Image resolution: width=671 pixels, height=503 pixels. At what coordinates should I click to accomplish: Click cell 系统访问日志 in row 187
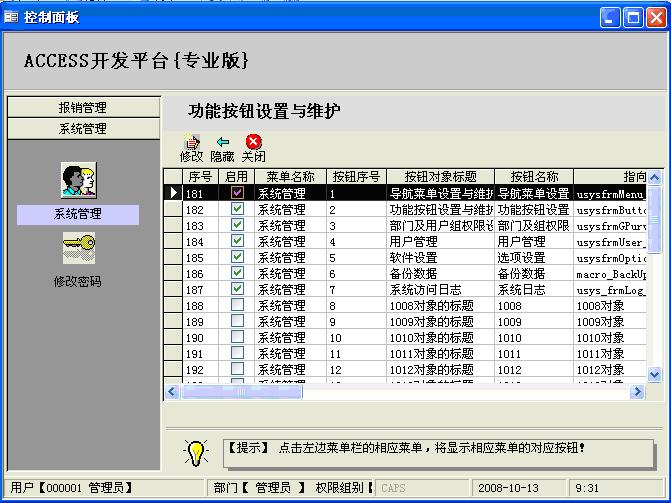440,289
